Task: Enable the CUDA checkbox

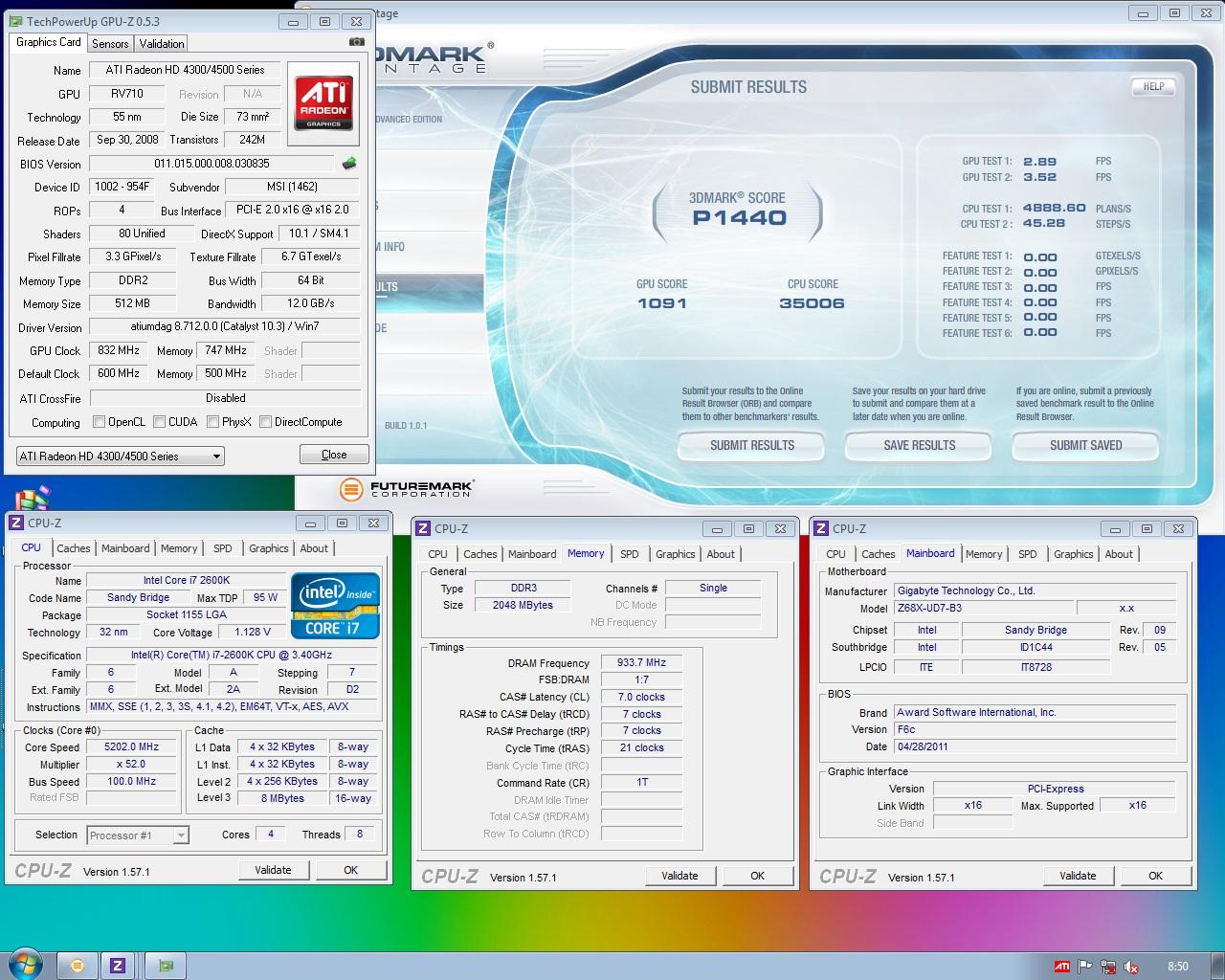Action: (159, 421)
